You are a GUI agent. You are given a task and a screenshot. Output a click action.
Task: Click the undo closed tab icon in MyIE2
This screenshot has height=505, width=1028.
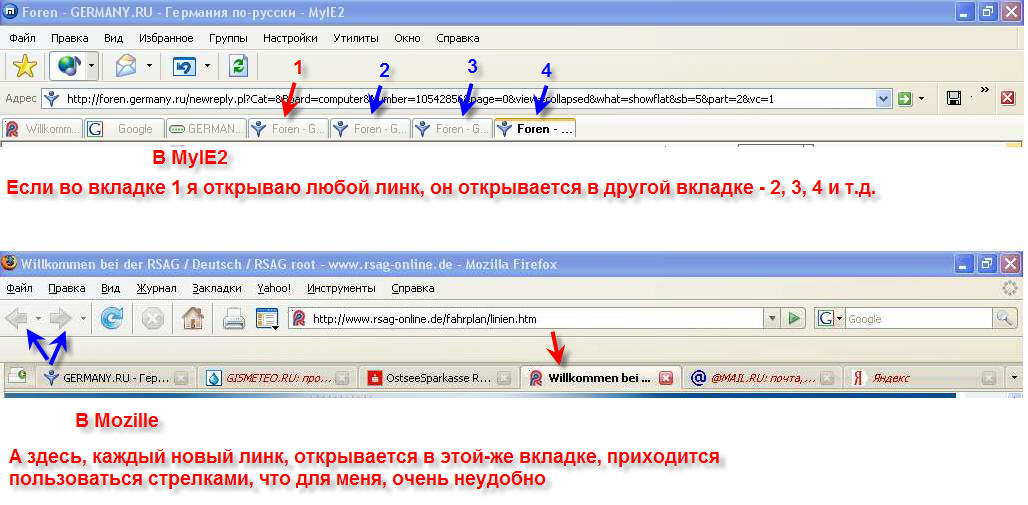click(185, 66)
